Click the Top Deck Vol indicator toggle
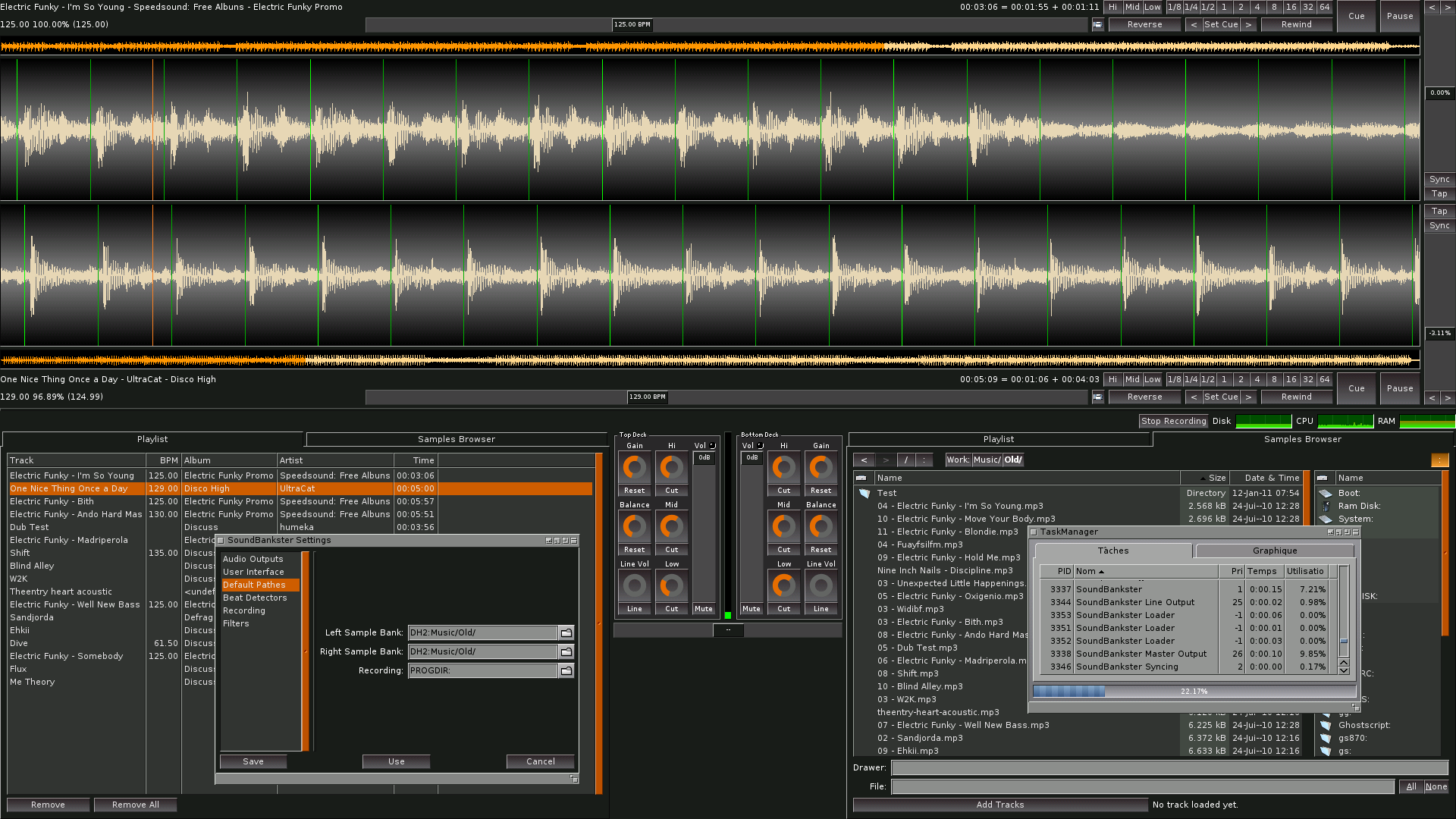1456x819 pixels. tap(712, 446)
